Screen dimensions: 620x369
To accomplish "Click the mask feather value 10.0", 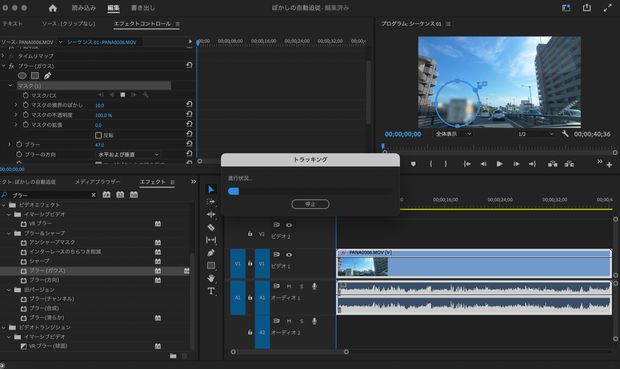I will [x=99, y=106].
